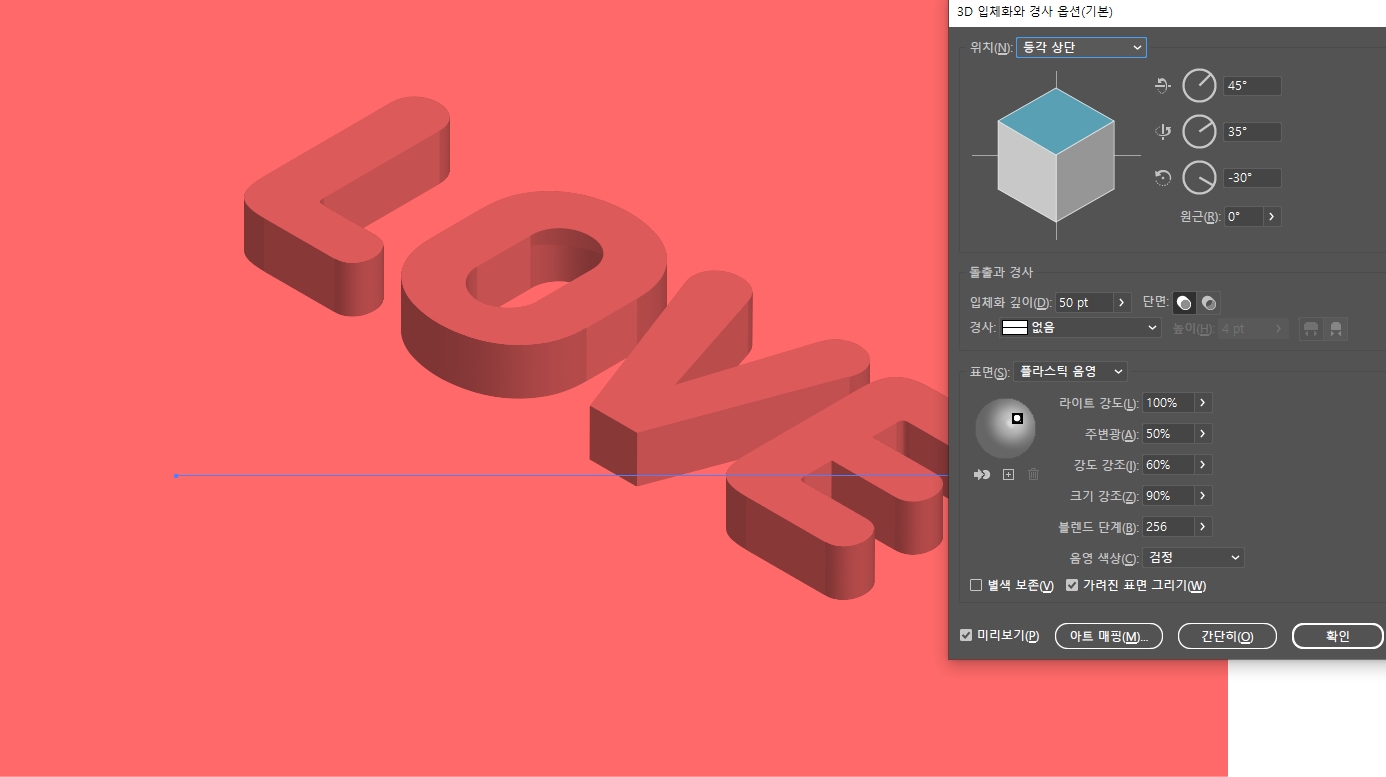Screen dimensions: 1386x777
Task: Click the 주변광 field showing 50%
Action: click(x=1168, y=434)
